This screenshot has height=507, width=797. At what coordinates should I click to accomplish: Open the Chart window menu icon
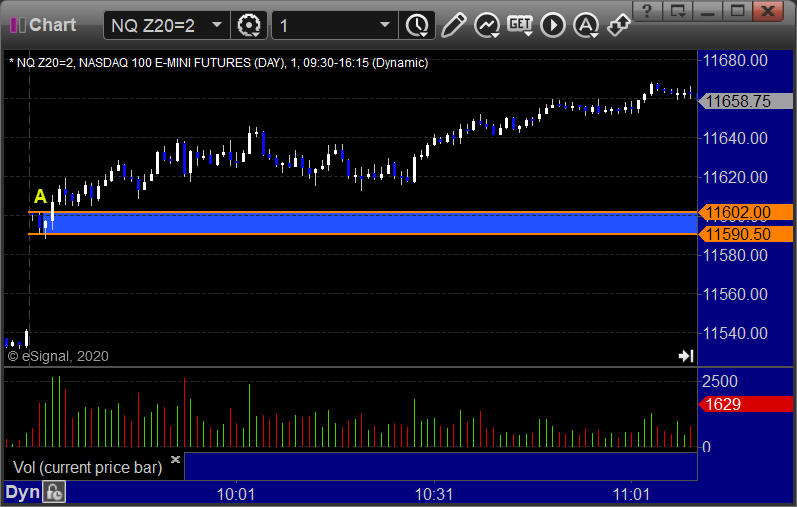[x=18, y=25]
